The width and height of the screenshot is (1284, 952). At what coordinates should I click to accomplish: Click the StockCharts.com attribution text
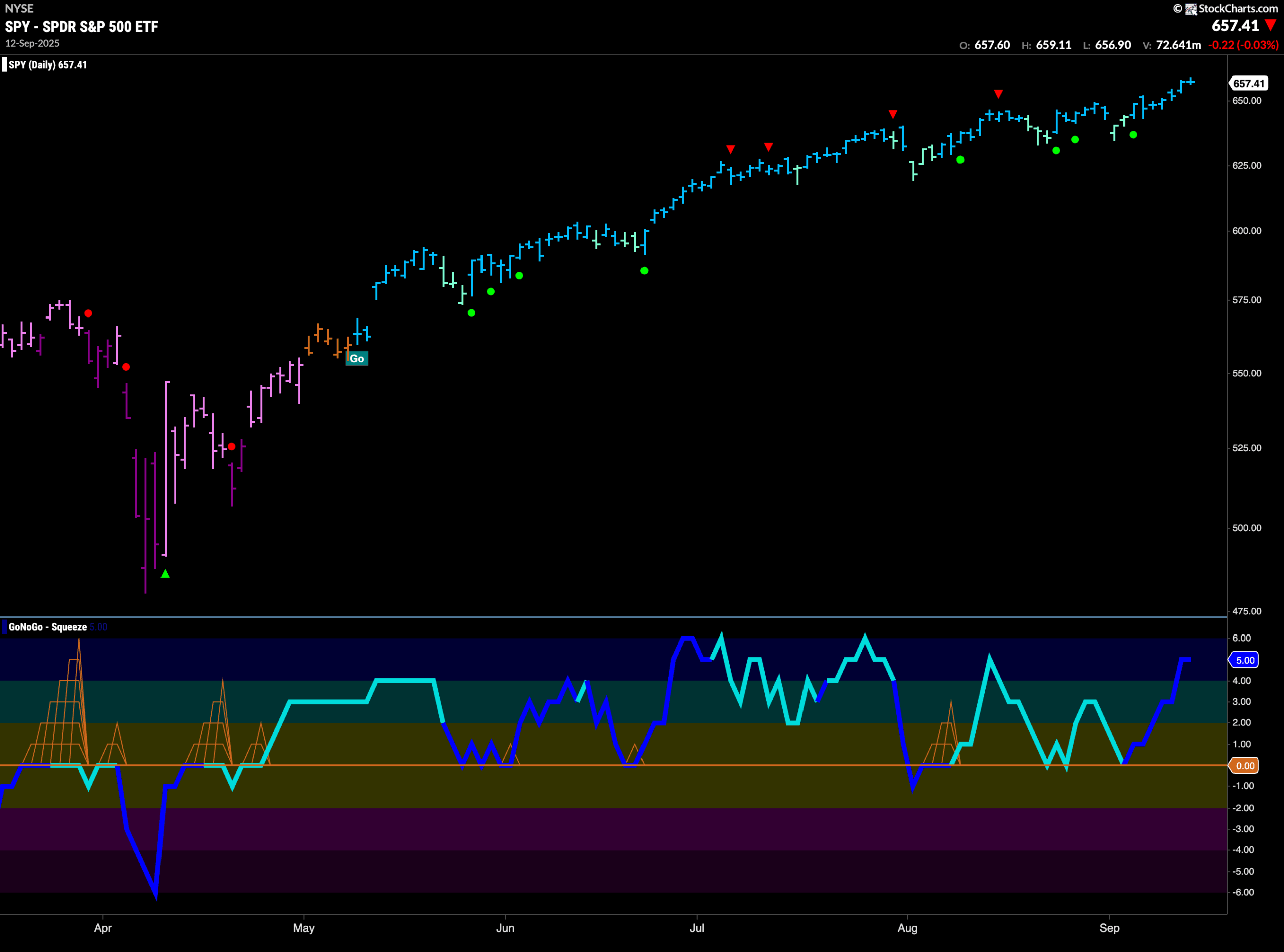click(1238, 8)
